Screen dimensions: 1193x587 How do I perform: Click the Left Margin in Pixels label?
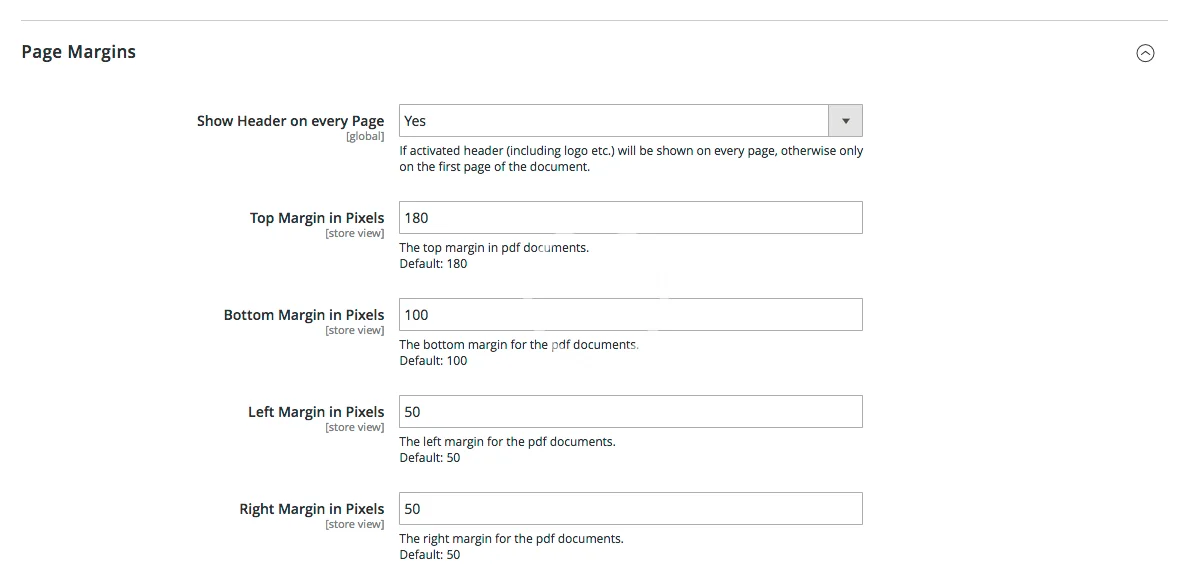[316, 412]
